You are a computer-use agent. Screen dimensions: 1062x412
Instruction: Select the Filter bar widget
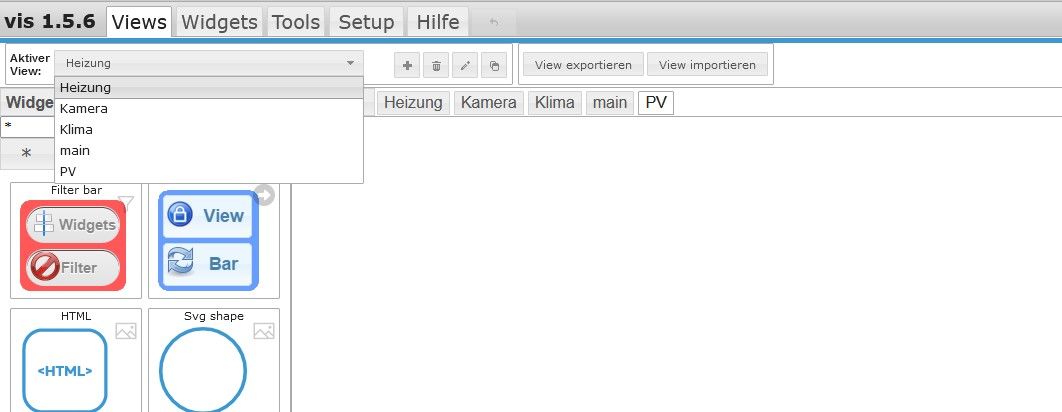click(x=75, y=243)
